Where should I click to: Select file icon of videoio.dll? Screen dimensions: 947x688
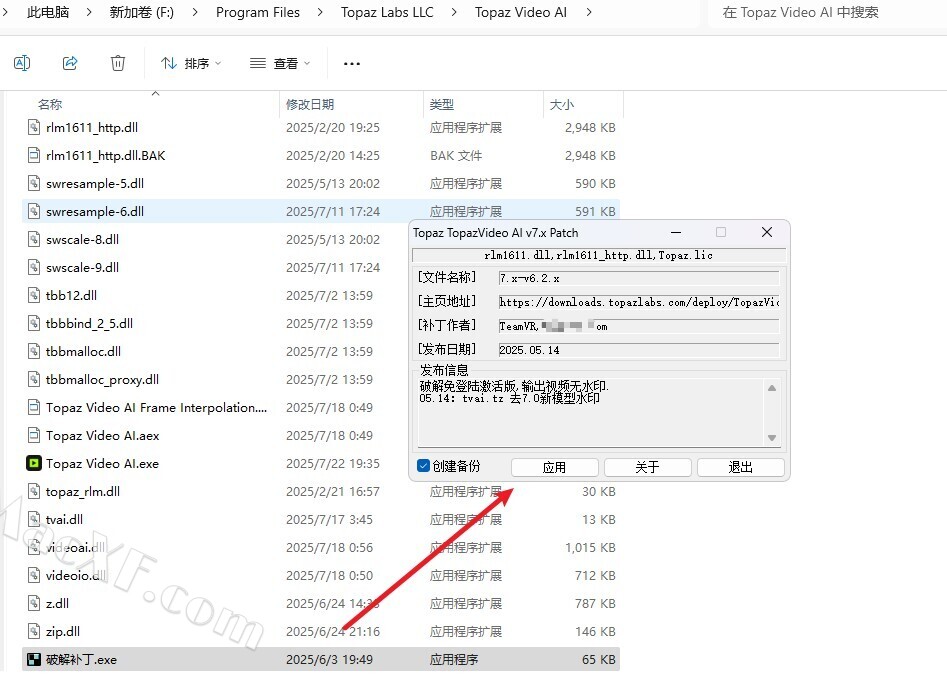coord(34,576)
